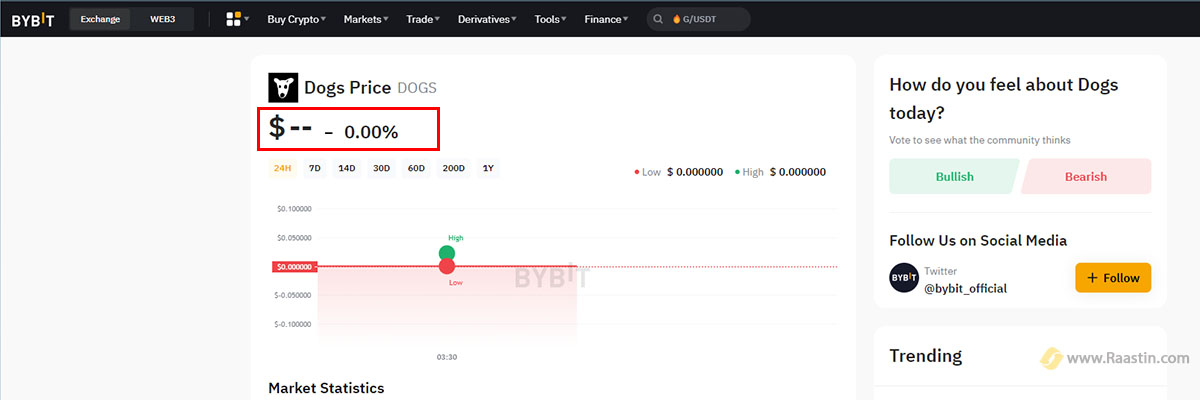
Task: Click the $0.100000 axis label
Action: coord(295,209)
